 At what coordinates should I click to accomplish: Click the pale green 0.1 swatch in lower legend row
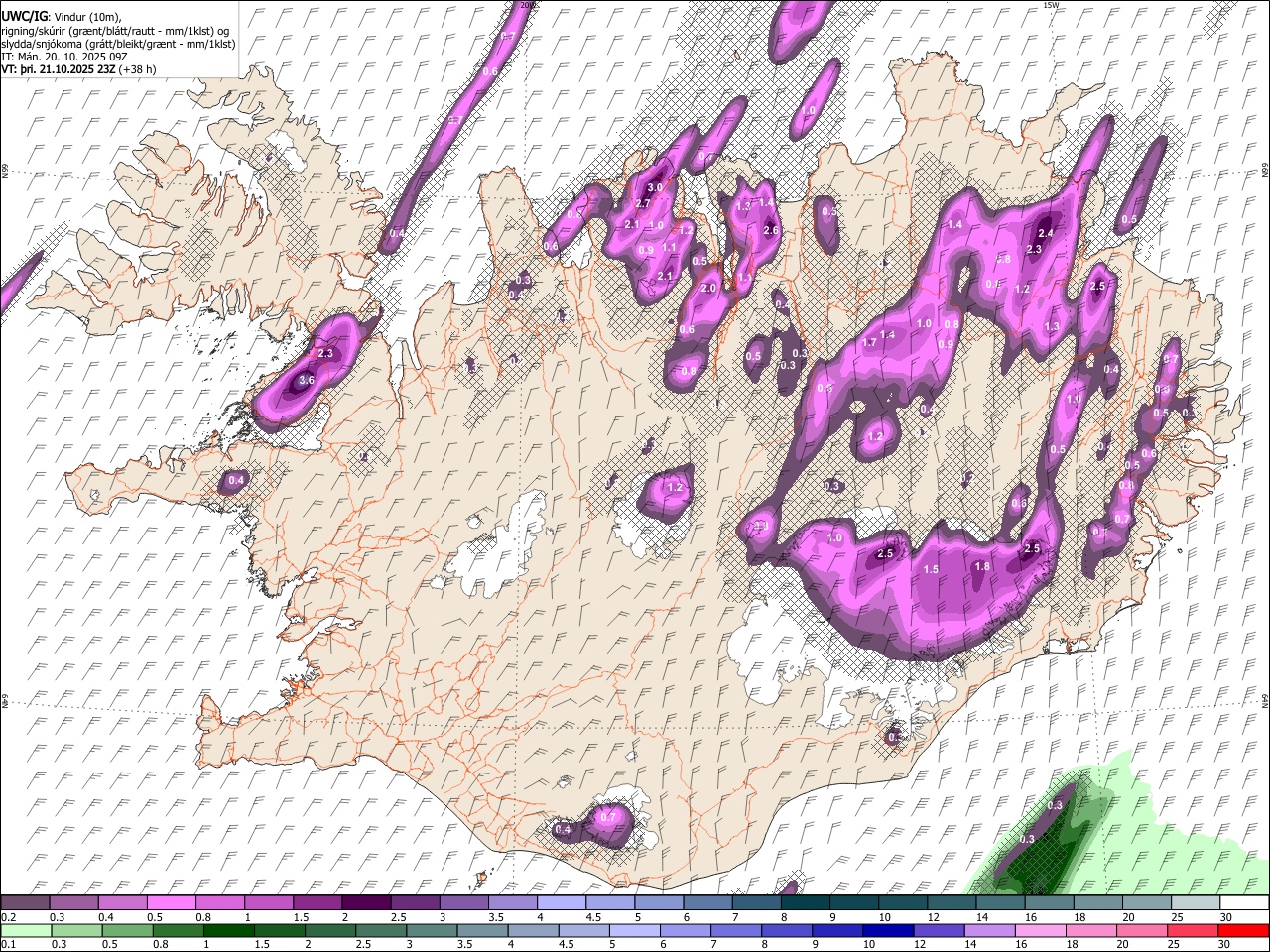[26, 931]
